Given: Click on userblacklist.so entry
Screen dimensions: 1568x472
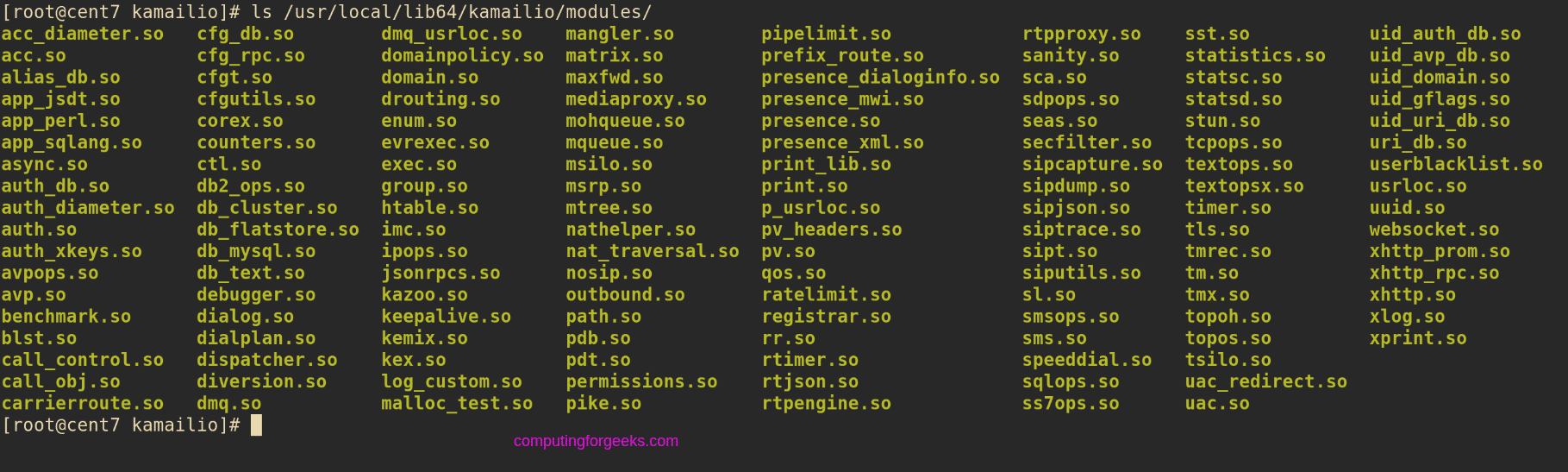Looking at the screenshot, I should 1456,164.
